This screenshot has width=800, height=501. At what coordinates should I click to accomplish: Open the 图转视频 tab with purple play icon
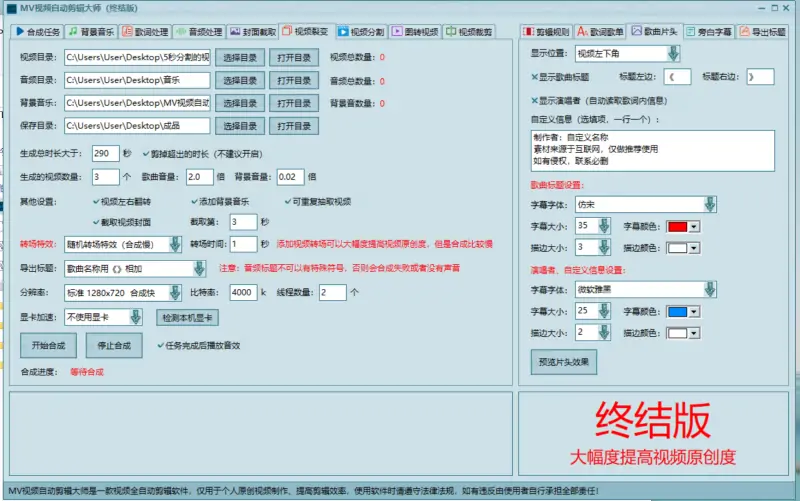click(x=415, y=32)
